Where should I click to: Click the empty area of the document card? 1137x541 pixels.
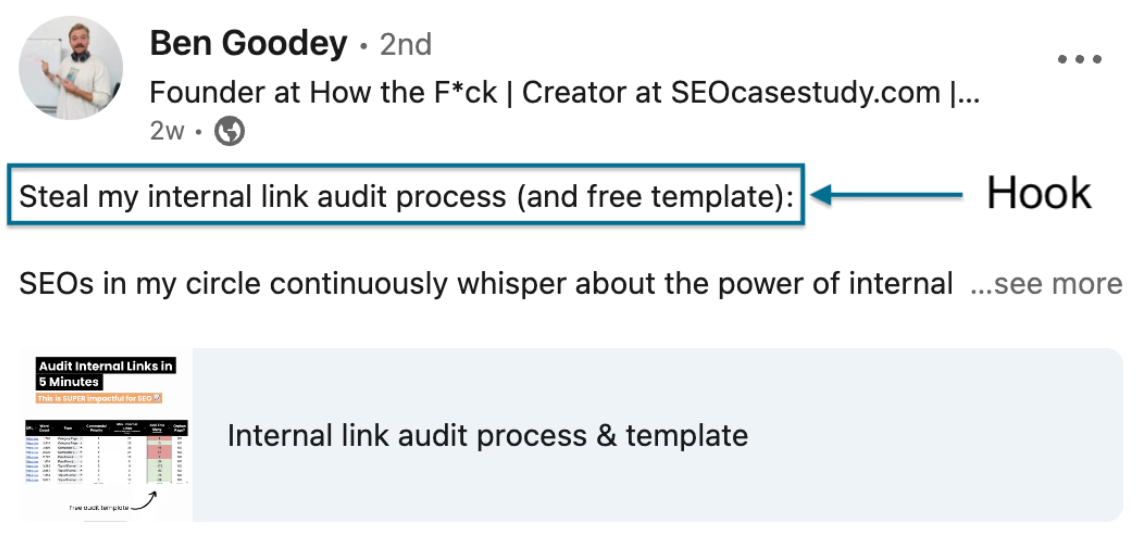coord(935,435)
